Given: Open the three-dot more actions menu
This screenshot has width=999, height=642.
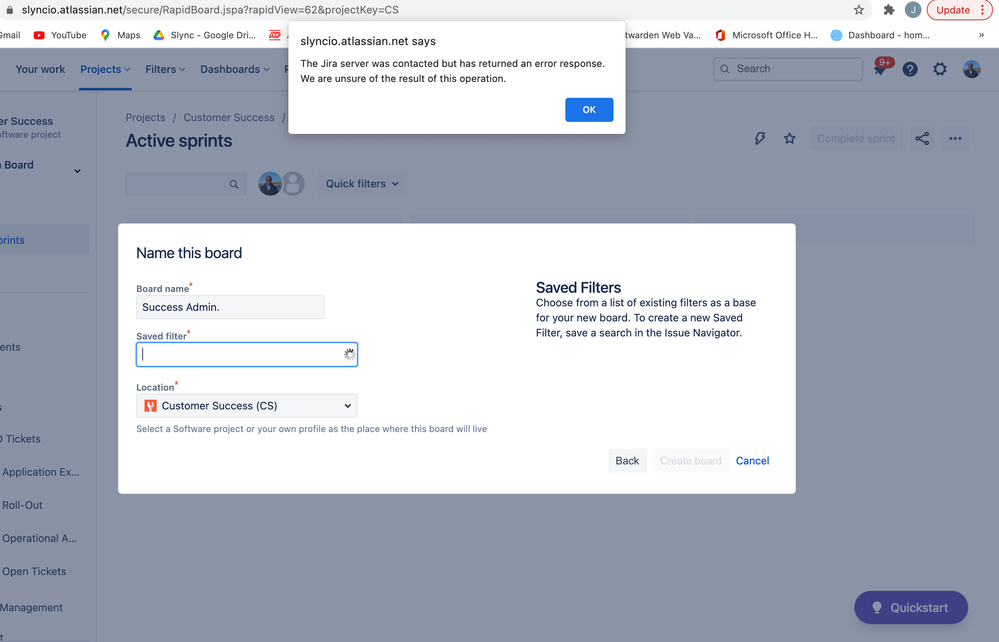Looking at the screenshot, I should [x=954, y=138].
